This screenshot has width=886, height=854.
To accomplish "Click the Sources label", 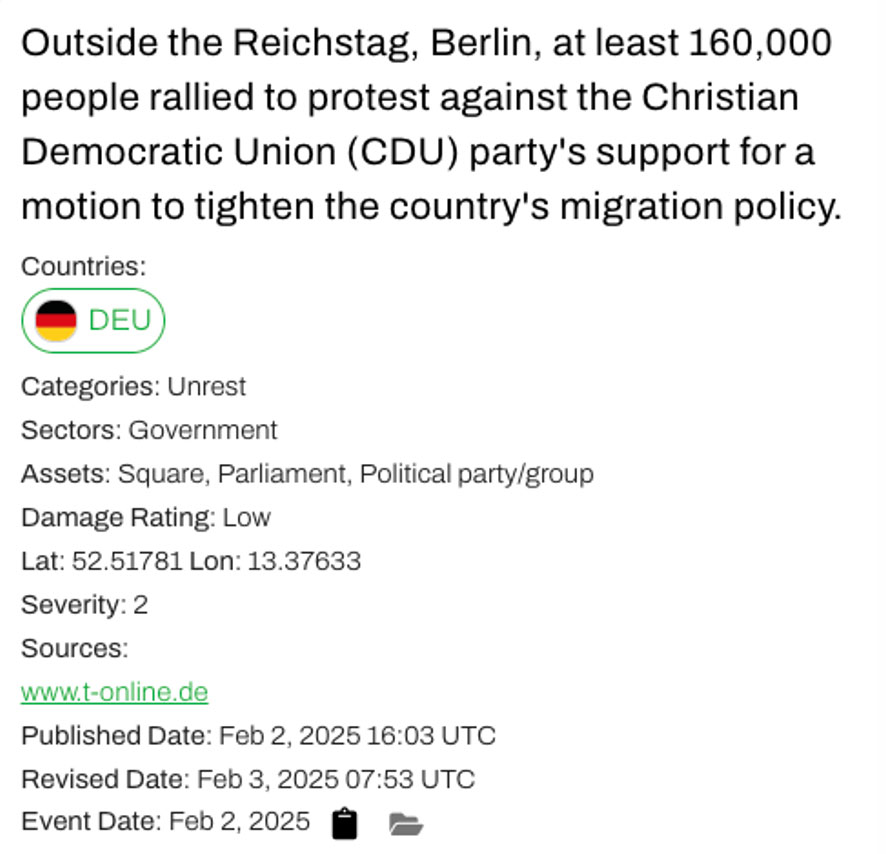I will pyautogui.click(x=75, y=648).
